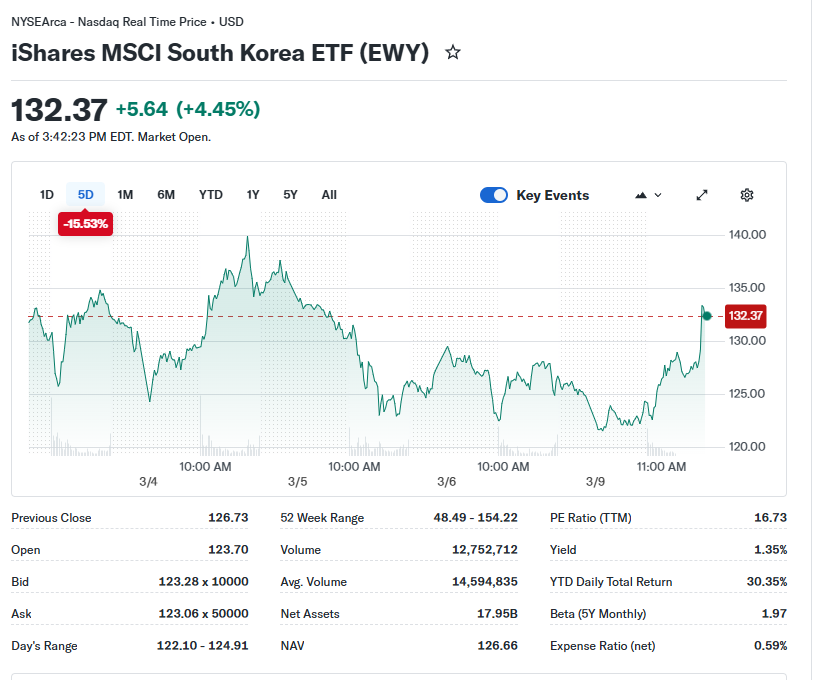
Task: Click the Beta (5Y Monthly) label
Action: pyautogui.click(x=598, y=614)
